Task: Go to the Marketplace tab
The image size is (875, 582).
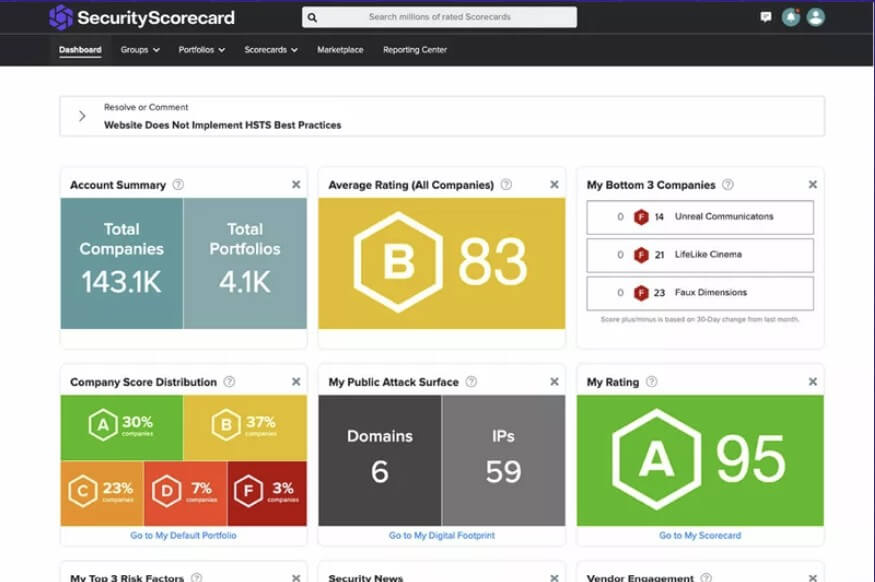Action: 340,50
